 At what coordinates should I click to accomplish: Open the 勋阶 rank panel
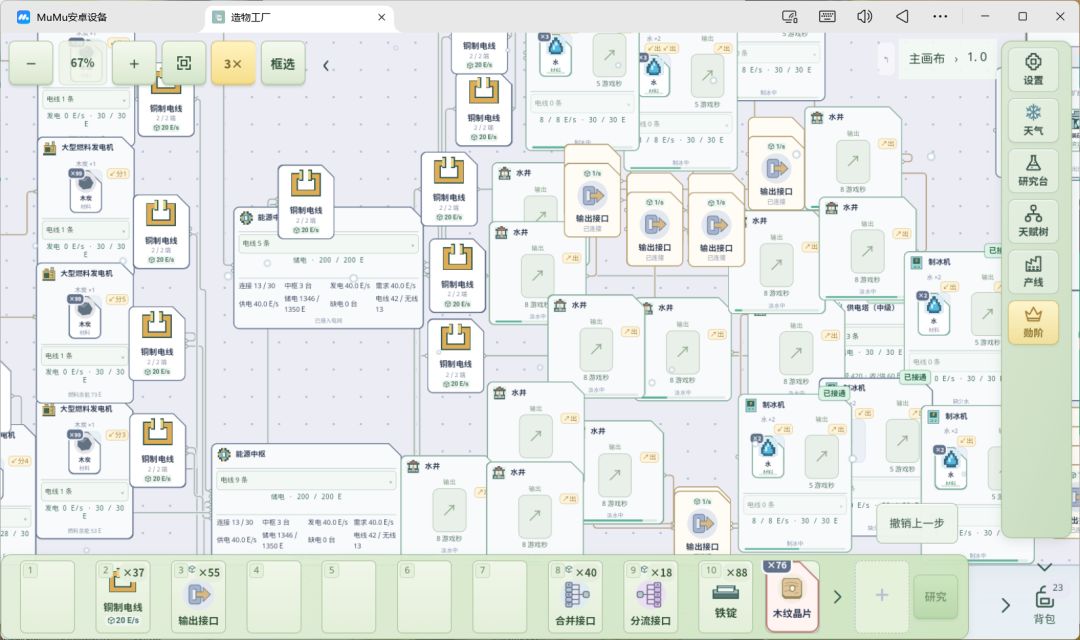click(x=1032, y=322)
